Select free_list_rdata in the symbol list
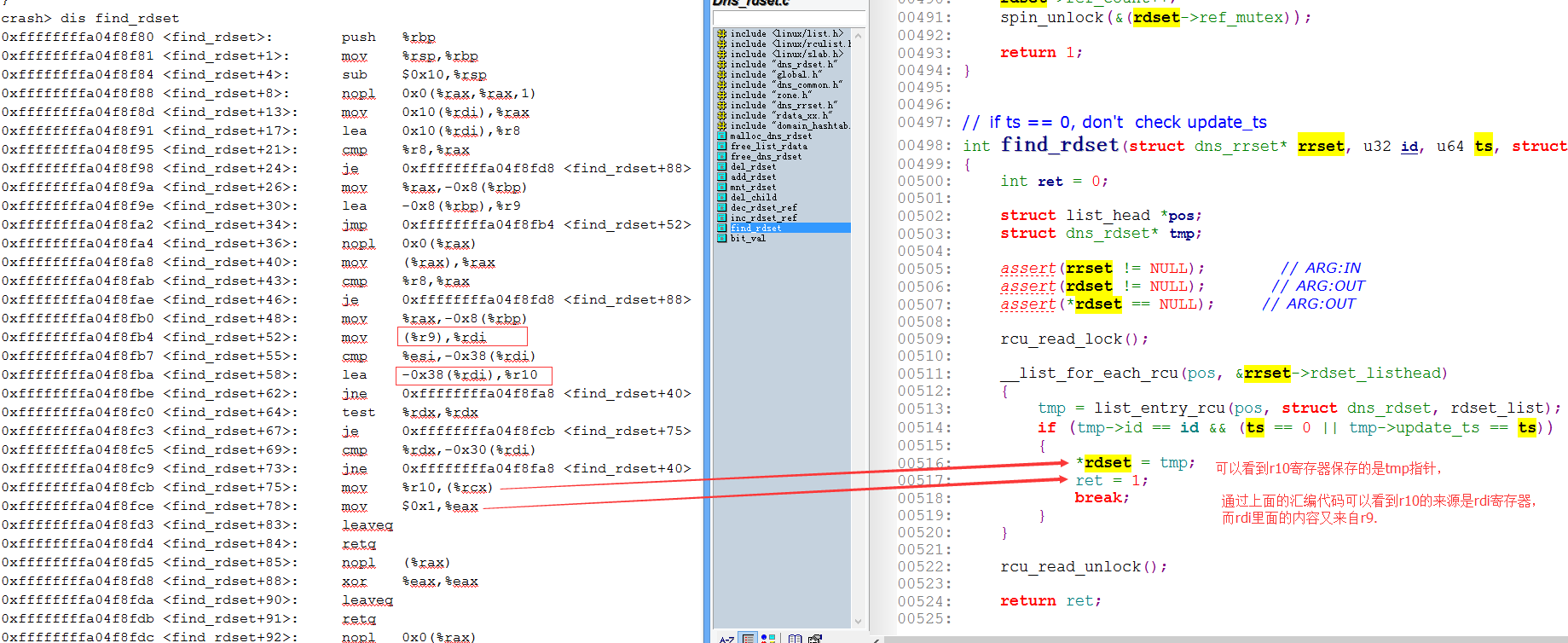This screenshot has height=643, width=1568. [x=769, y=146]
